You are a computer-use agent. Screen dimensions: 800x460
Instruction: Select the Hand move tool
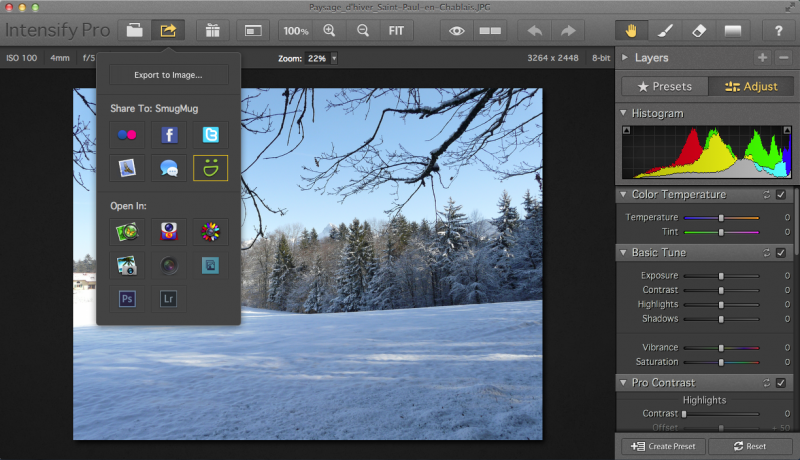[631, 31]
